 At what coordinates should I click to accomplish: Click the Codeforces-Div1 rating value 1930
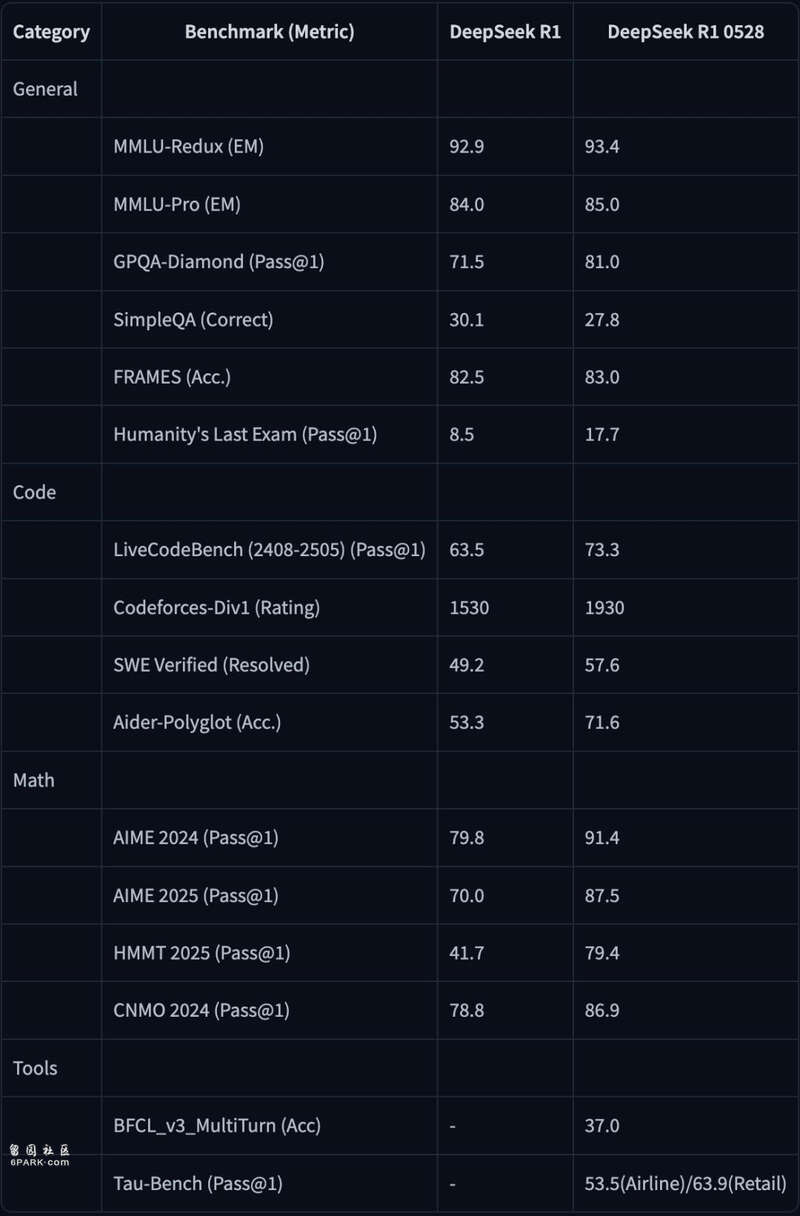point(604,607)
